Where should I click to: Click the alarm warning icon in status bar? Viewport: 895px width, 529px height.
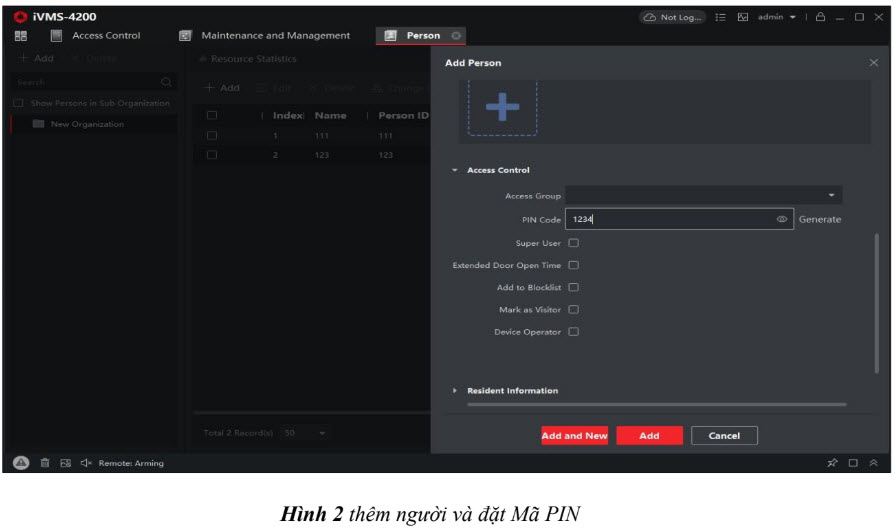[22, 463]
